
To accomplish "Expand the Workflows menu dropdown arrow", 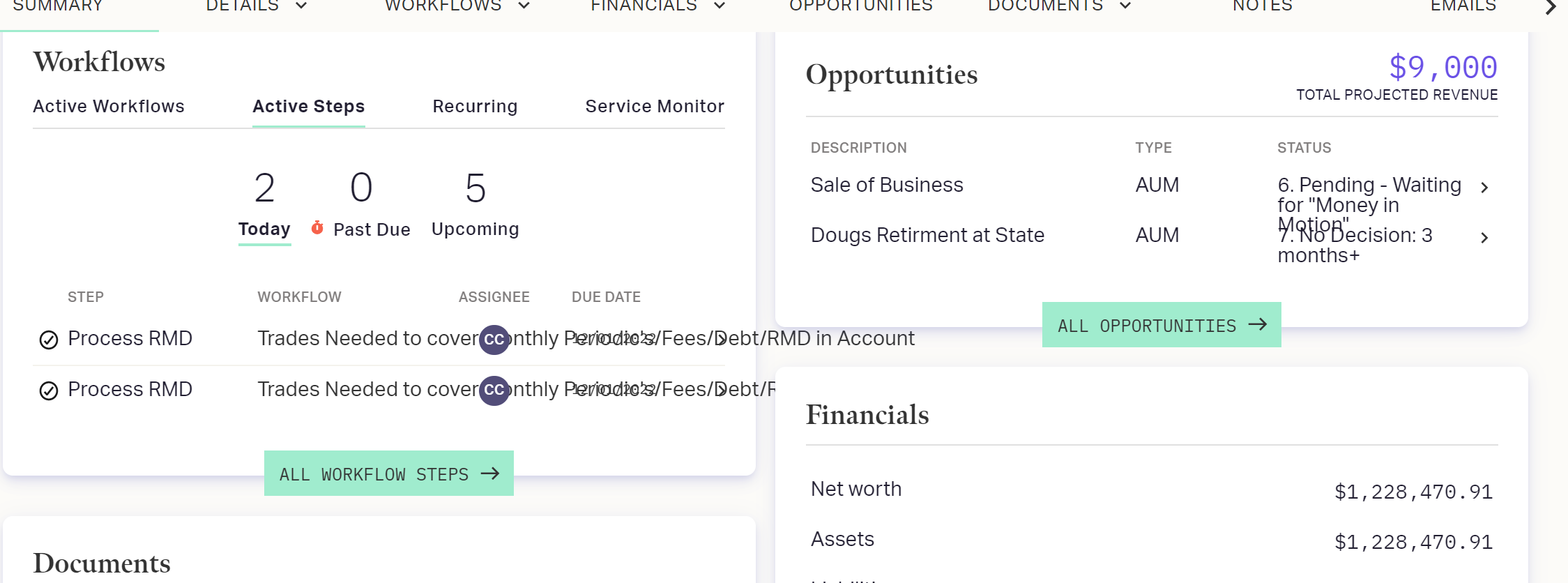I will [x=524, y=6].
